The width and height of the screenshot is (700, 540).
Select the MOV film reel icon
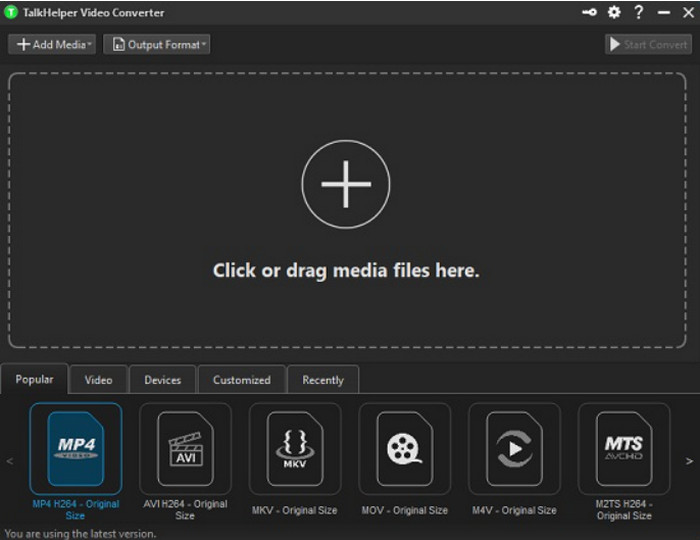click(x=404, y=449)
